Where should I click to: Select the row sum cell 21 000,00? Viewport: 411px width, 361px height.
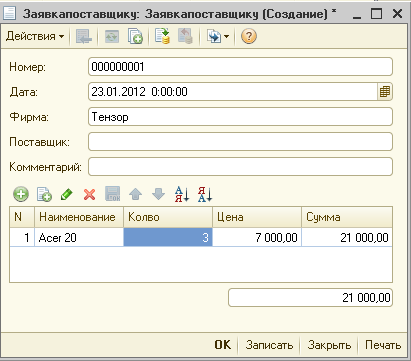click(347, 237)
